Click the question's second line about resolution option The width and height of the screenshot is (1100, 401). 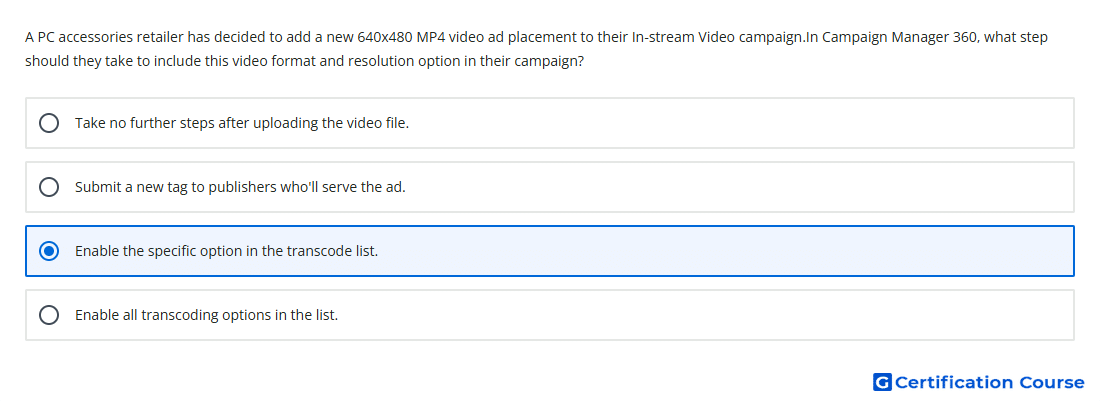(304, 61)
